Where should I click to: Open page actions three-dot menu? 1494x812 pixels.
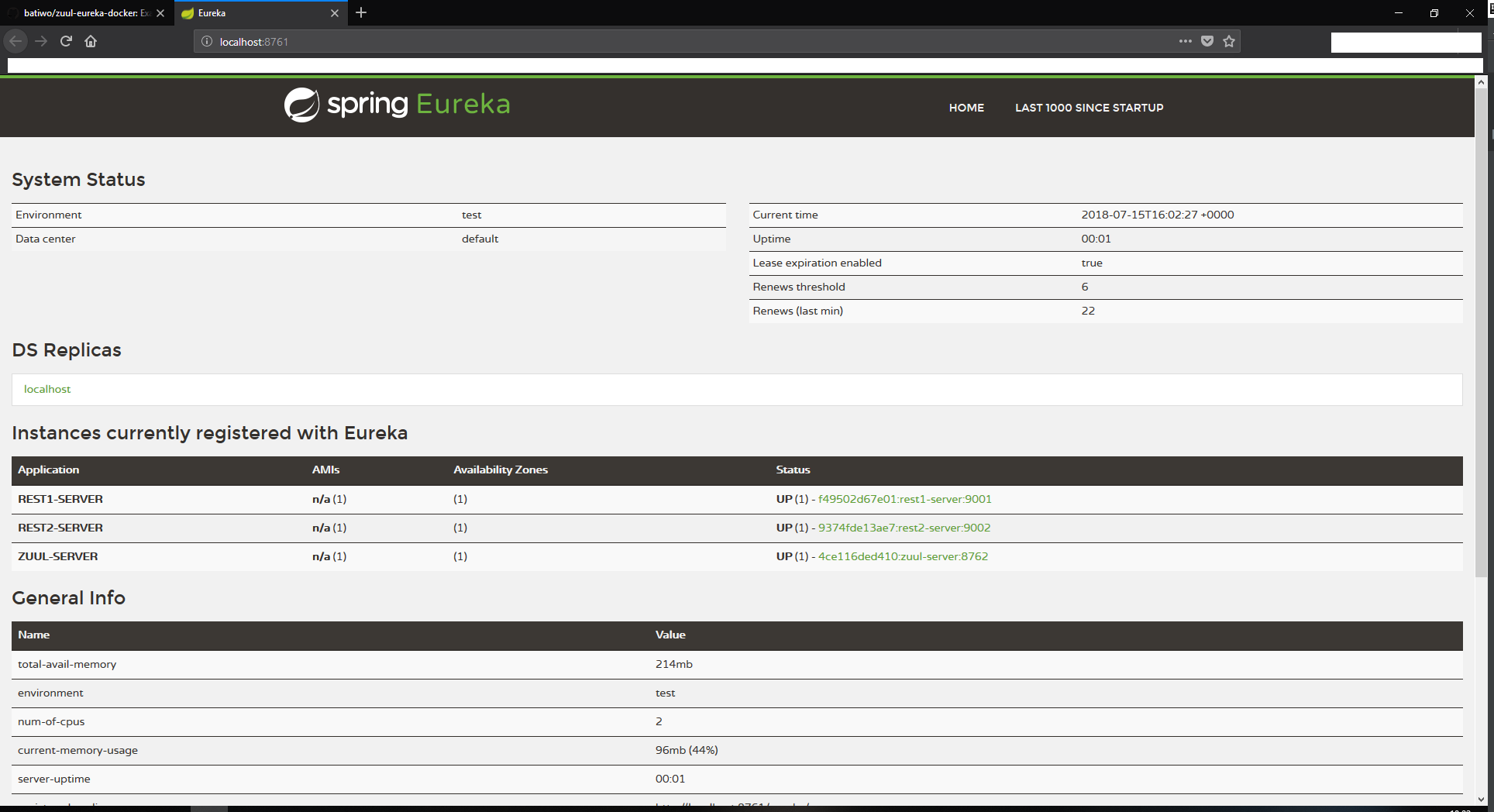pyautogui.click(x=1186, y=41)
